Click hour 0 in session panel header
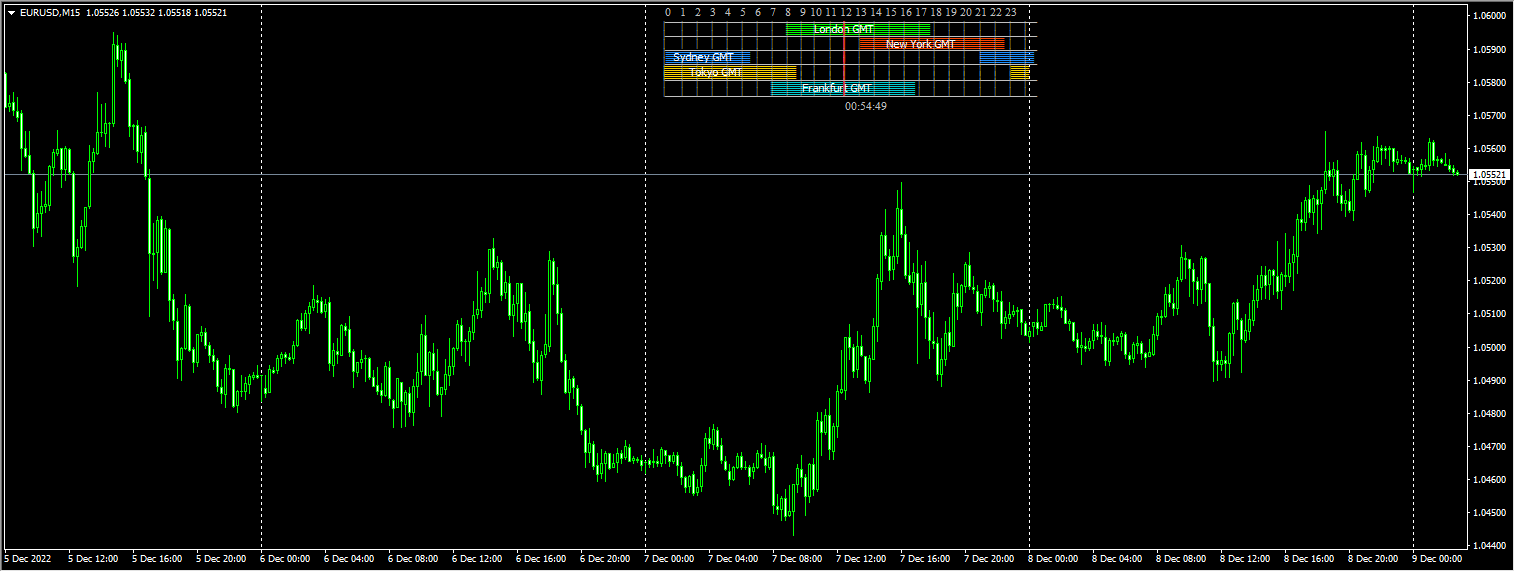This screenshot has height=572, width=1515. 668,12
